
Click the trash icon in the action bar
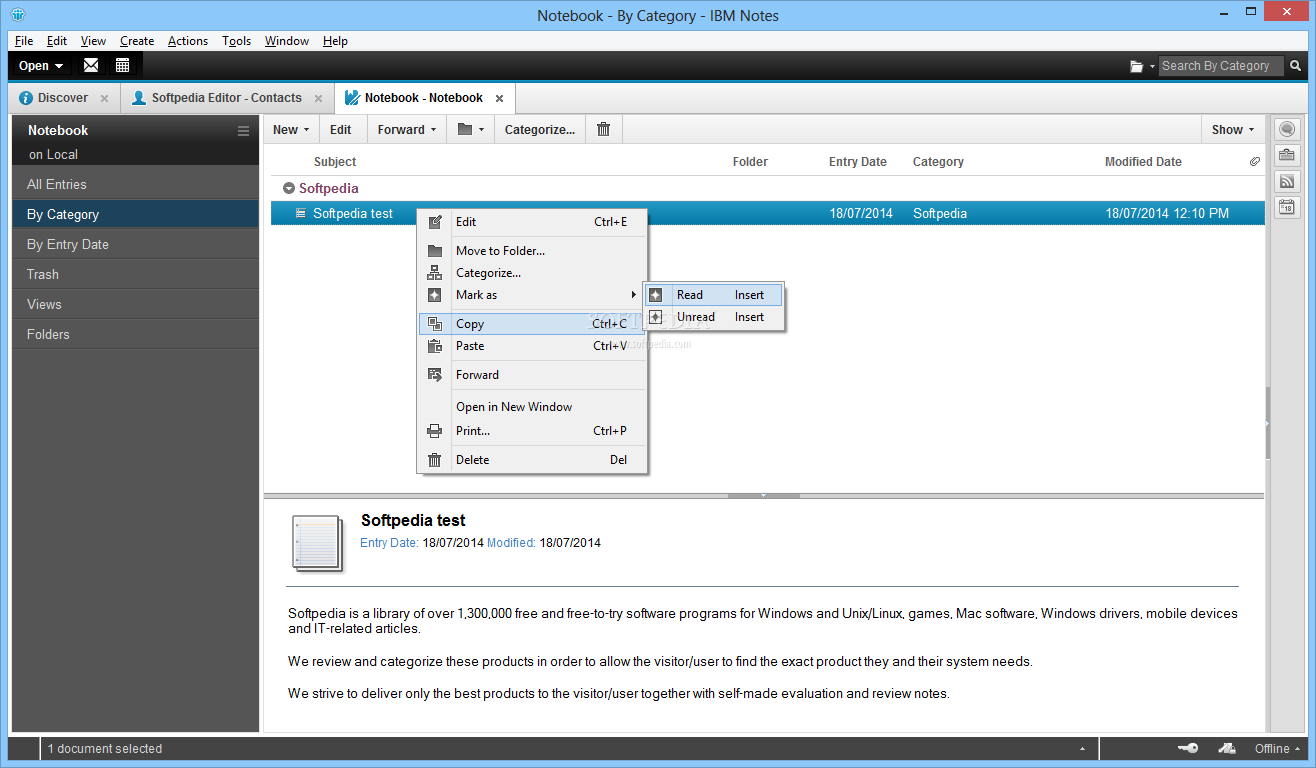pyautogui.click(x=603, y=129)
